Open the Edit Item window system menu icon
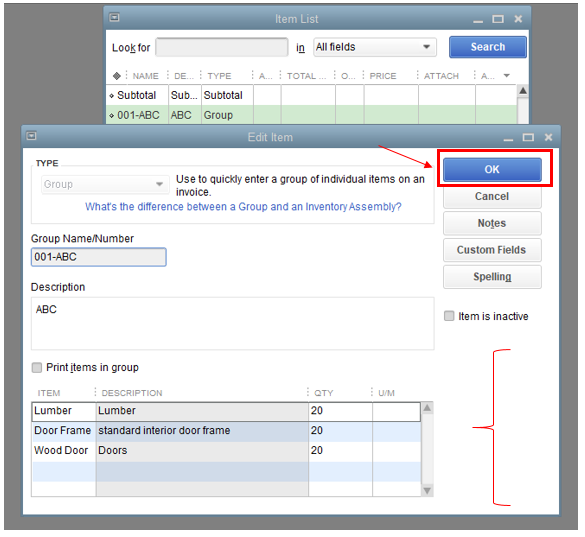The image size is (585, 537). [x=32, y=136]
